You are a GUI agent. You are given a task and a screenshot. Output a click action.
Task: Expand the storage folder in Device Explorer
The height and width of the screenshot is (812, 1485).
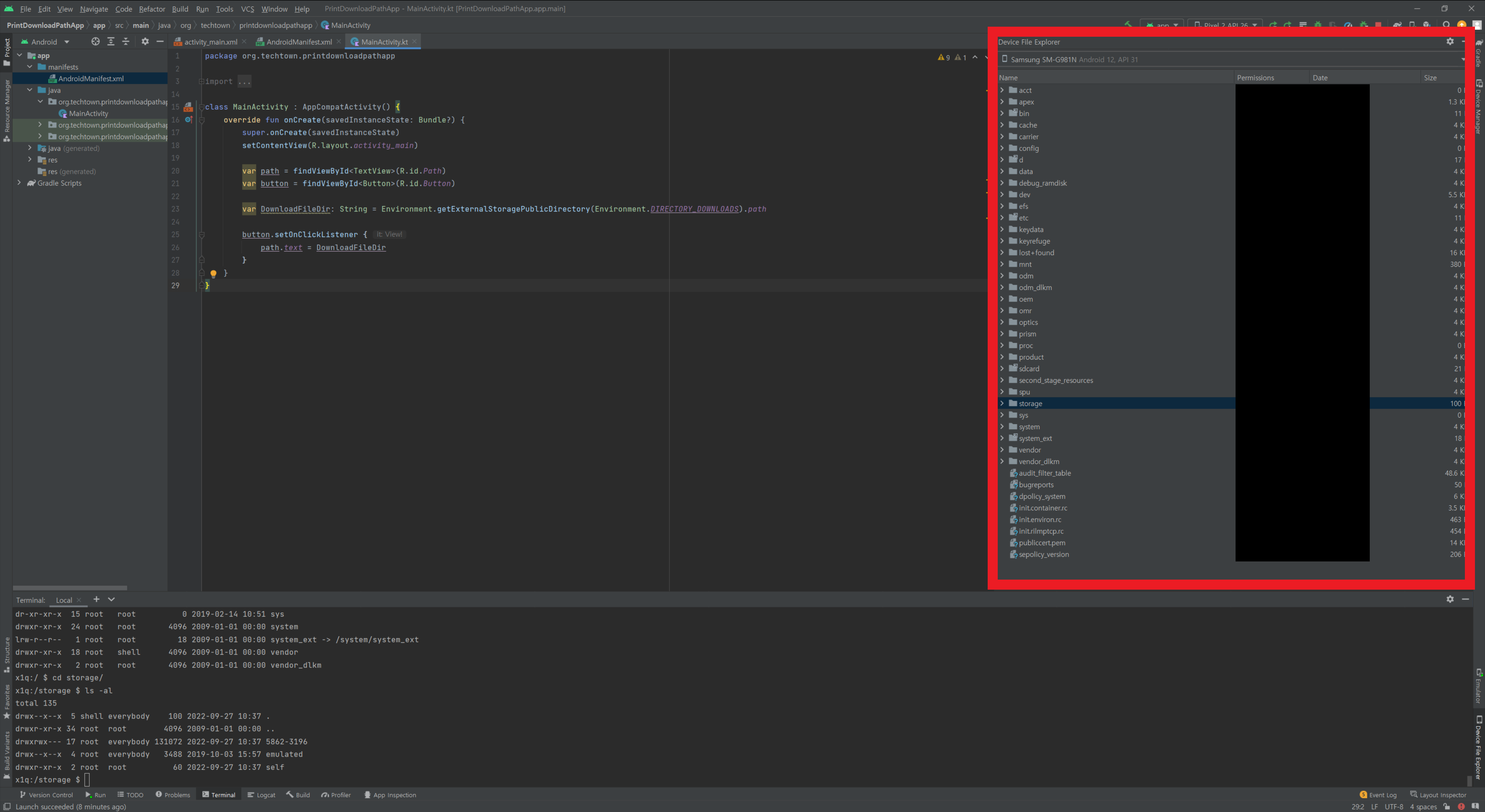tap(1002, 403)
